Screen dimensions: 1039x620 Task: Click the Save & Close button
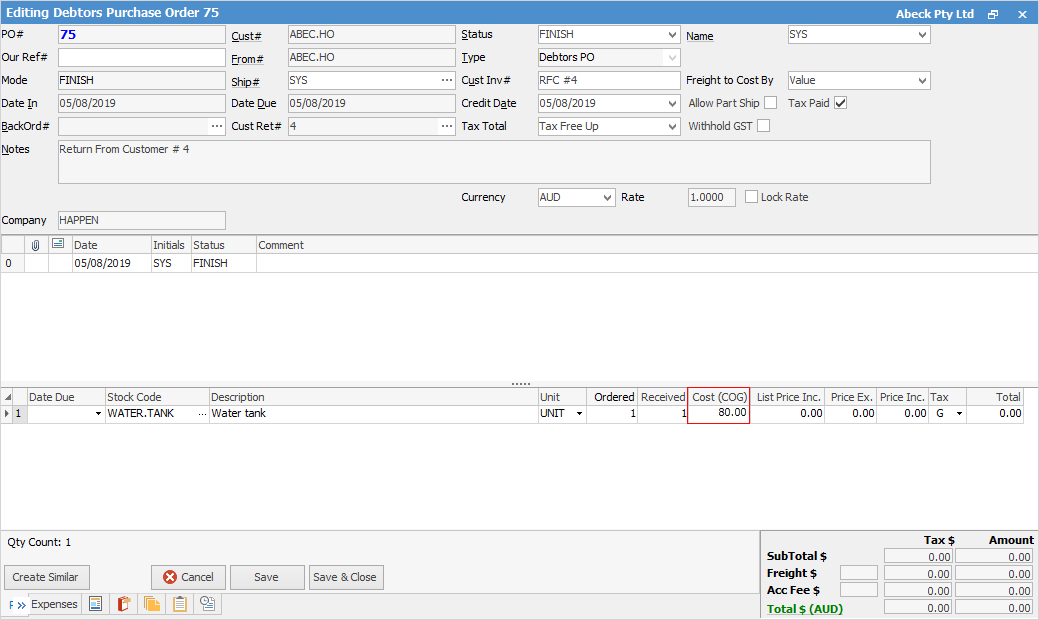(345, 577)
